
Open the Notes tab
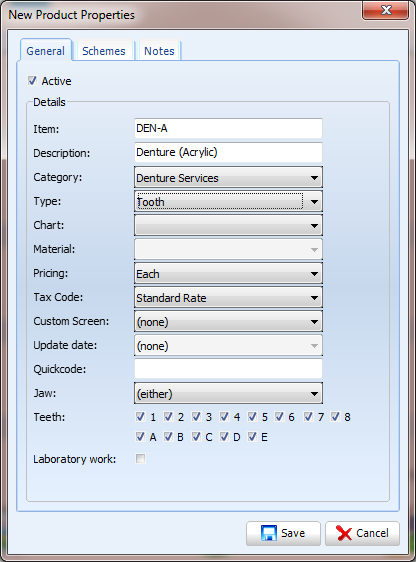159,51
